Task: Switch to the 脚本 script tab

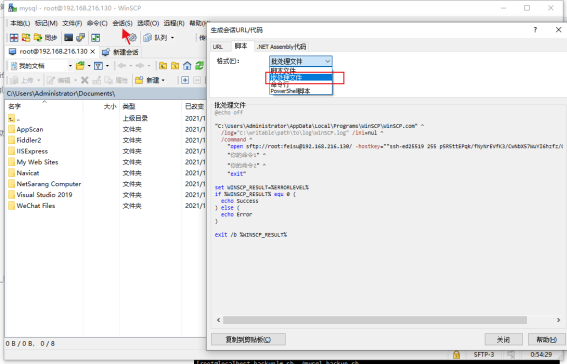Action: (241, 46)
